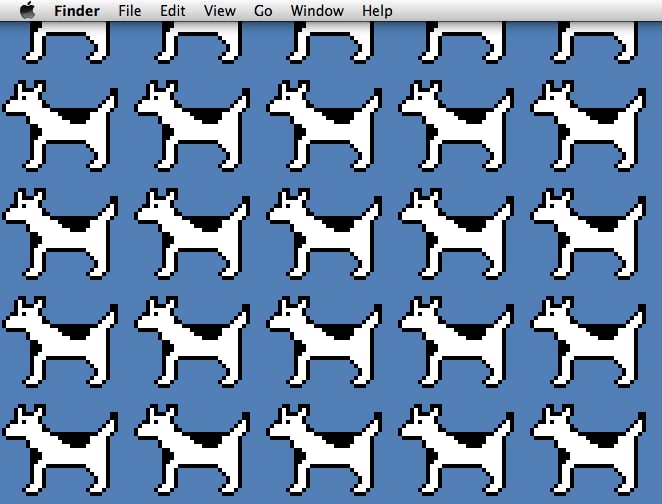The width and height of the screenshot is (662, 504).
Task: Open the Edit menu
Action: [x=172, y=11]
